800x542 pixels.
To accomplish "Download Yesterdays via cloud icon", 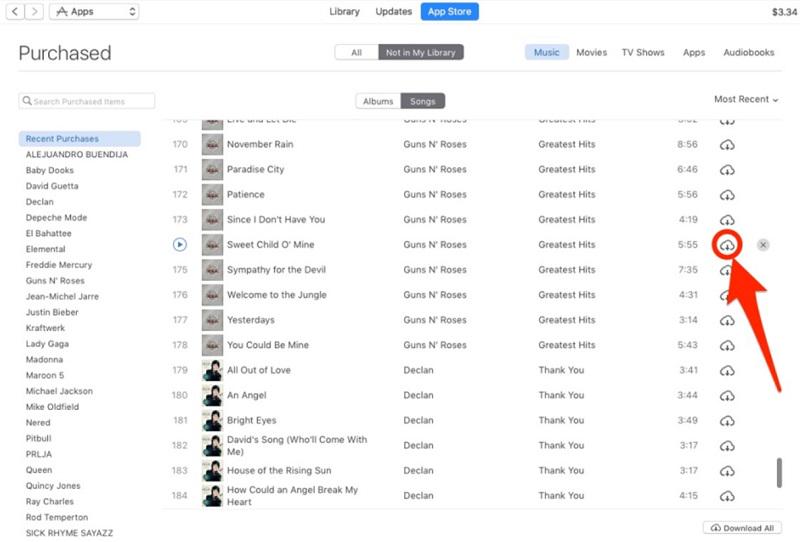I will click(727, 321).
